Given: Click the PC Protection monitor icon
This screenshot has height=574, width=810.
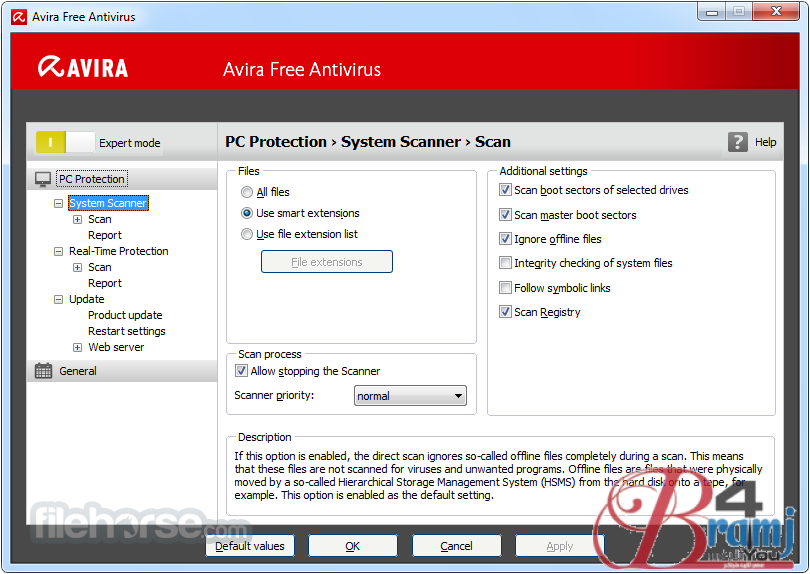Looking at the screenshot, I should click(43, 179).
